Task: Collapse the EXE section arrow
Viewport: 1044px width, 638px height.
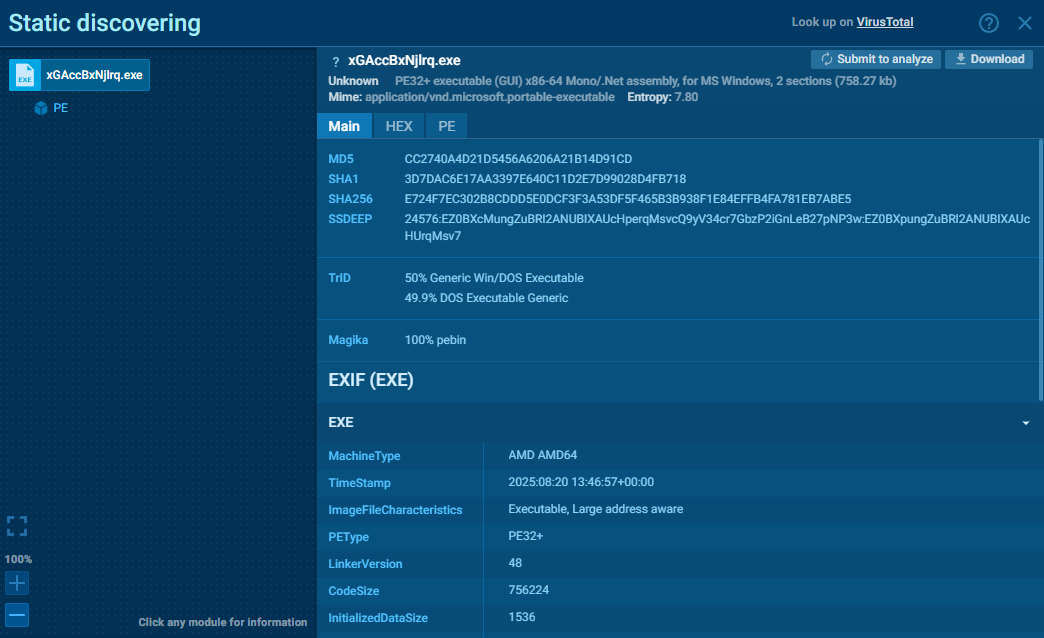Action: pos(1025,423)
